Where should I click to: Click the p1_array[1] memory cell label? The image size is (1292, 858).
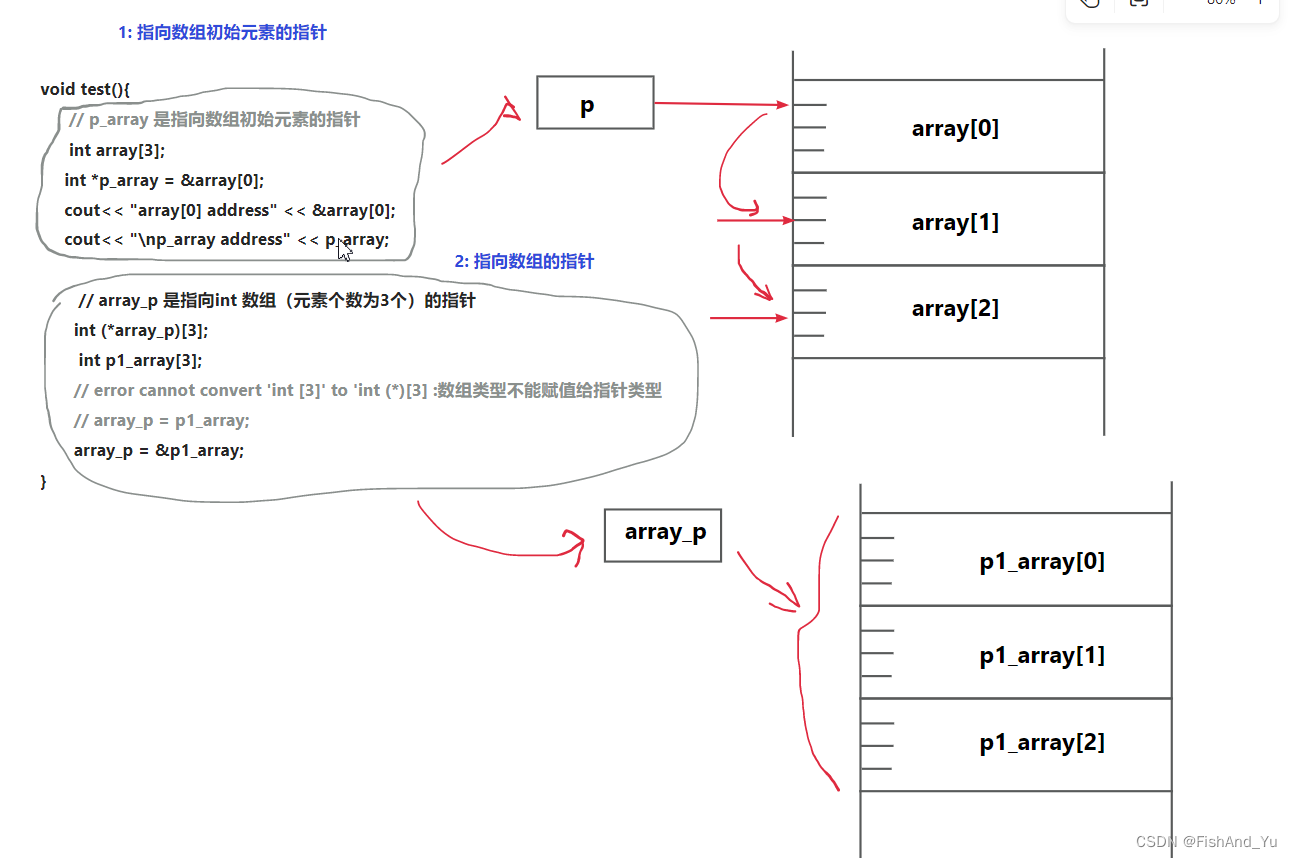point(1042,656)
